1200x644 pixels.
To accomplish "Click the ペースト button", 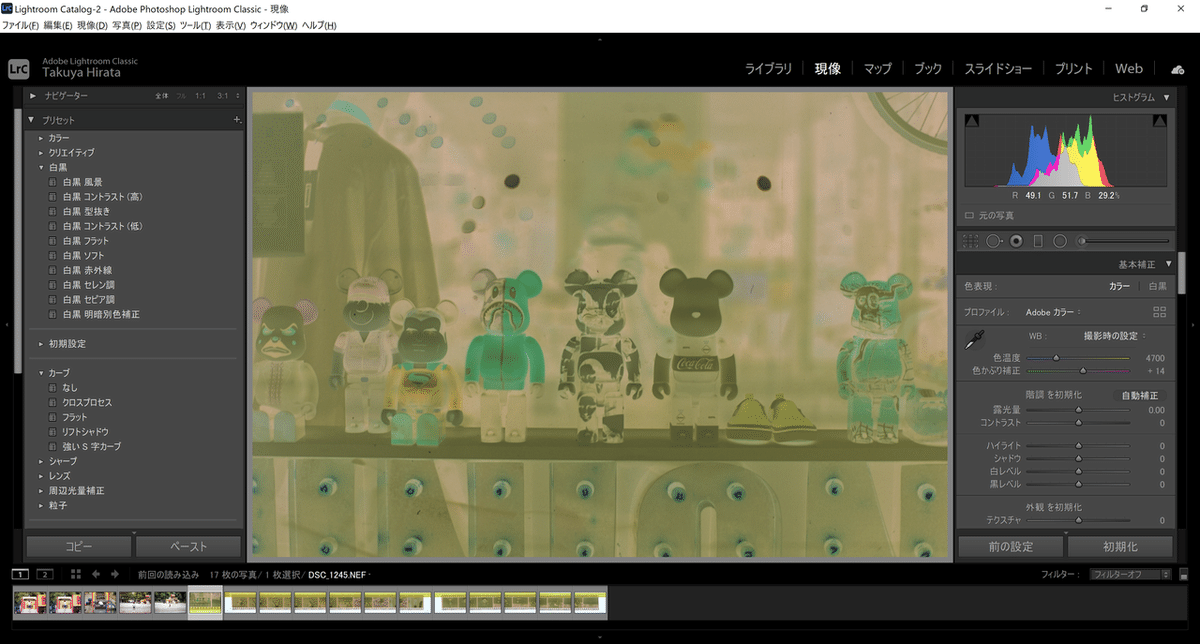I will pyautogui.click(x=188, y=547).
